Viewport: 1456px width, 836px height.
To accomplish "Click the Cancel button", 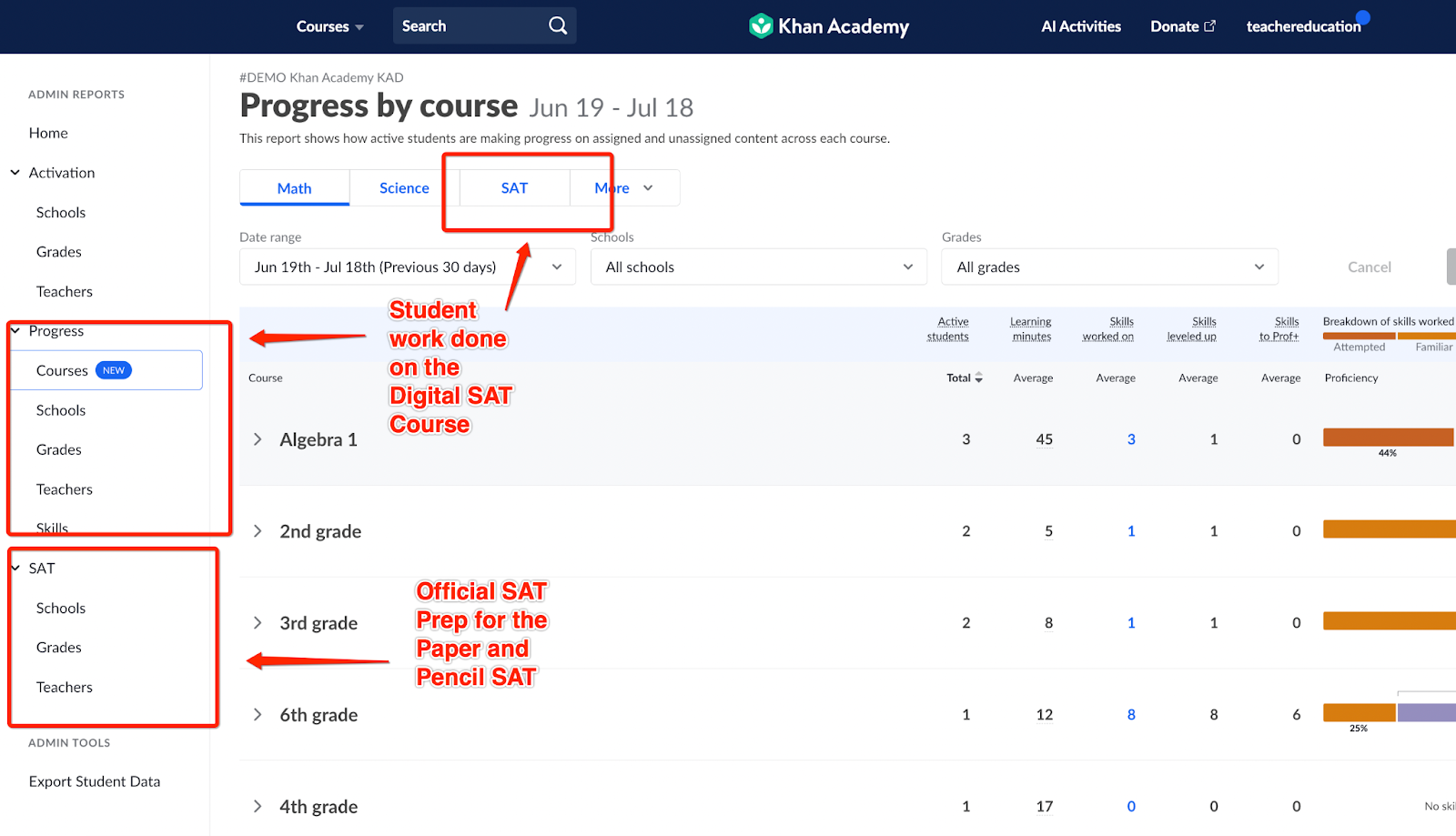I will click(x=1369, y=267).
